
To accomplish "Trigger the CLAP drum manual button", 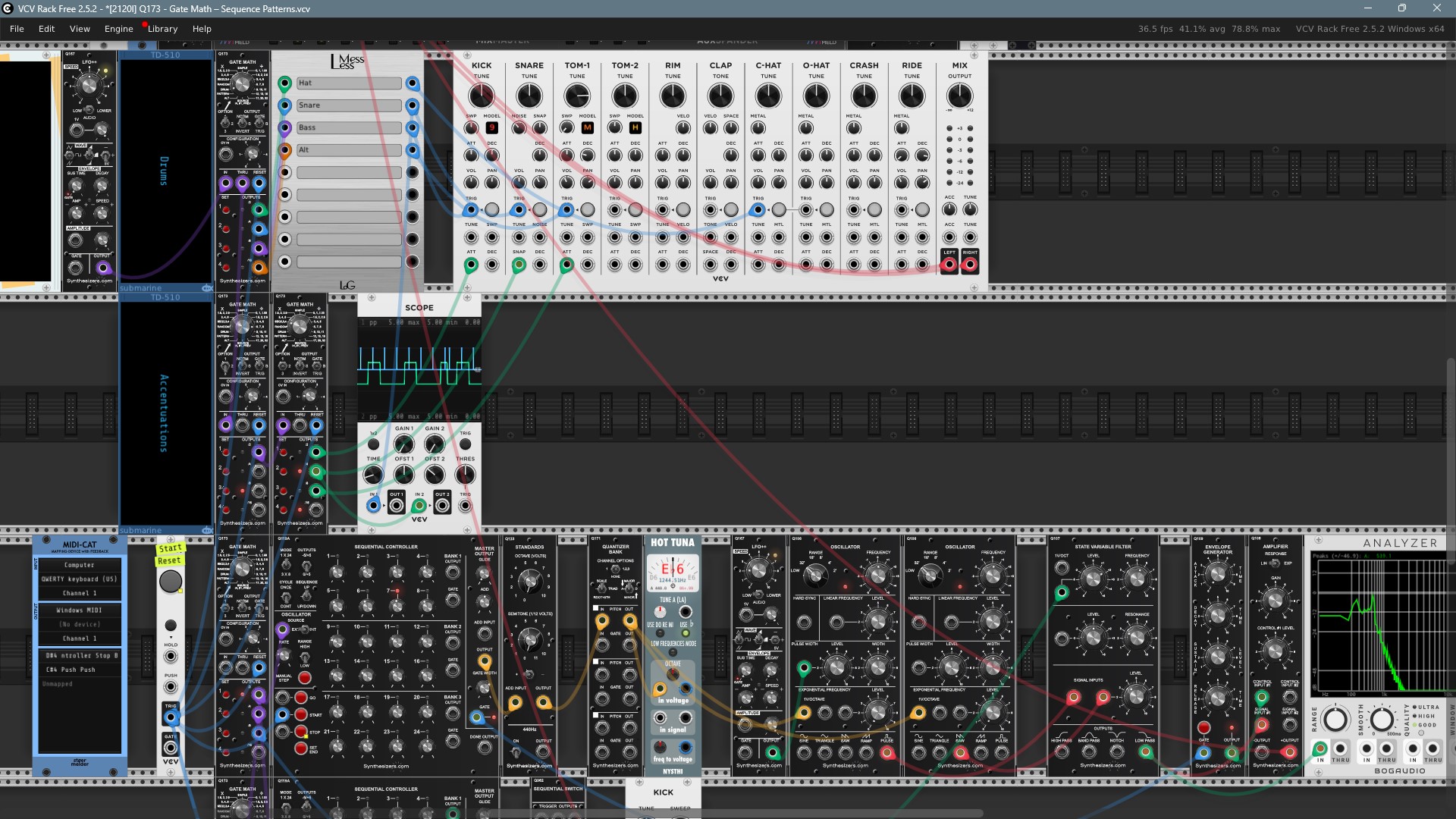I will coord(730,209).
